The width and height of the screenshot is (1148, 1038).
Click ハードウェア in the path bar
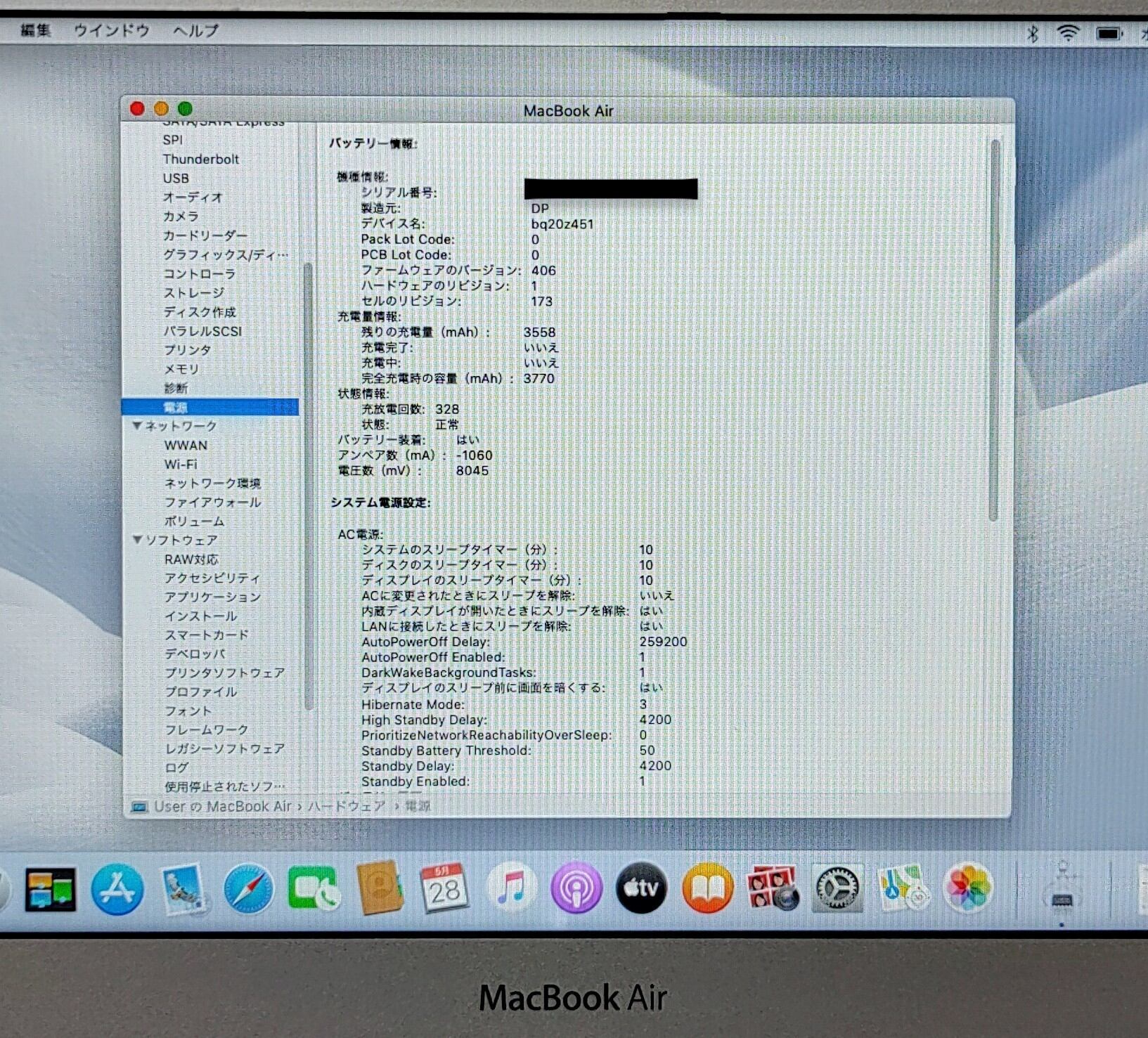[x=347, y=806]
